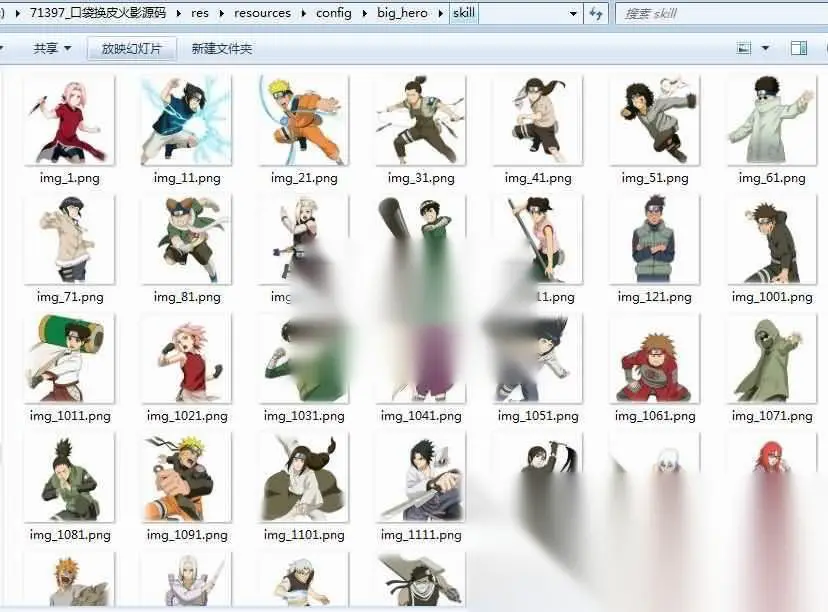
Task: Select the img_121.png thumbnail
Action: tap(655, 239)
